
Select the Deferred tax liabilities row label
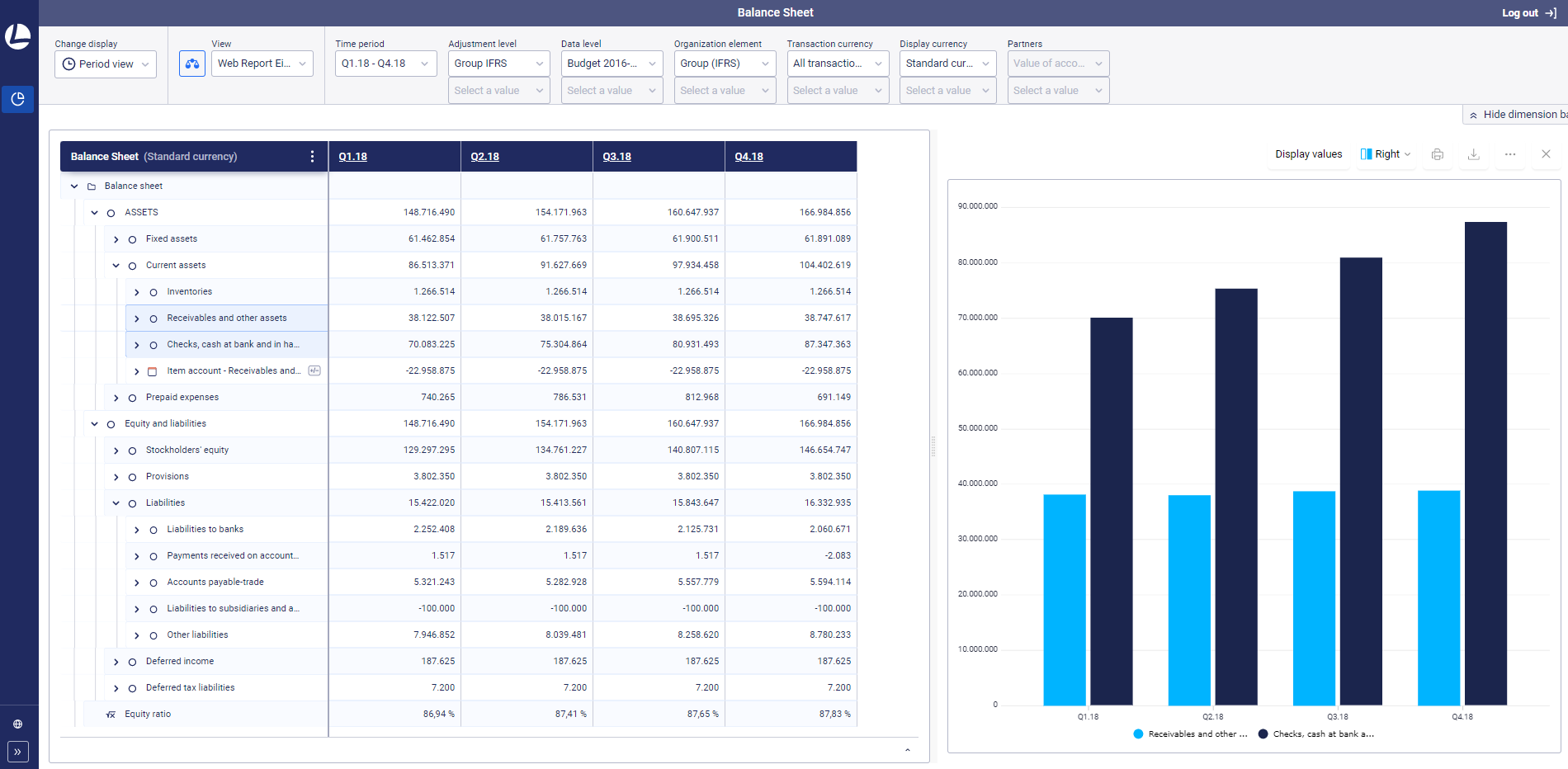point(191,688)
